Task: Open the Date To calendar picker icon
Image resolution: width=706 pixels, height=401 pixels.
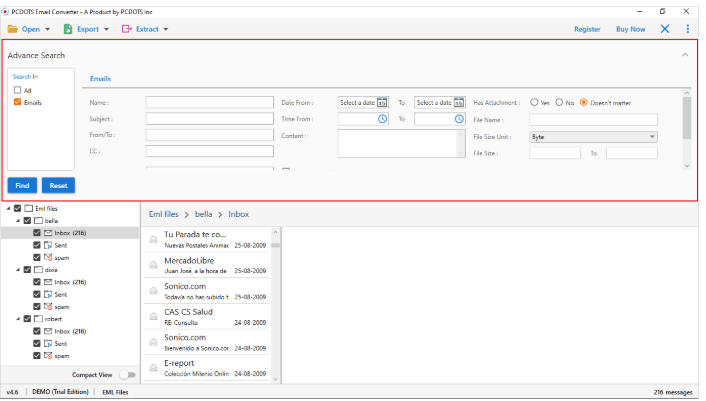Action: [x=458, y=103]
